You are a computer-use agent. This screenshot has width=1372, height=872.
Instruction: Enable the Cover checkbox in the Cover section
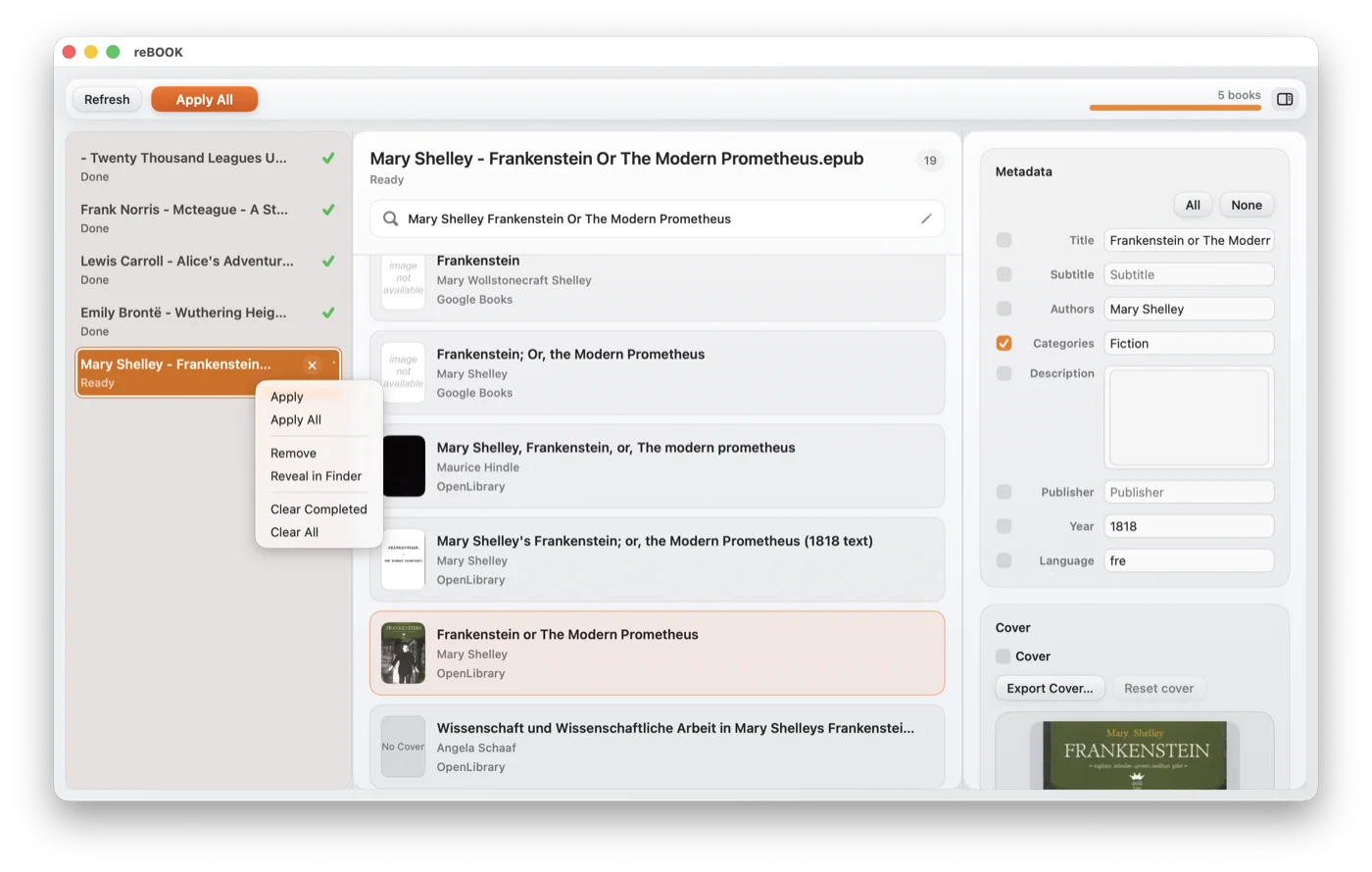coord(1004,657)
